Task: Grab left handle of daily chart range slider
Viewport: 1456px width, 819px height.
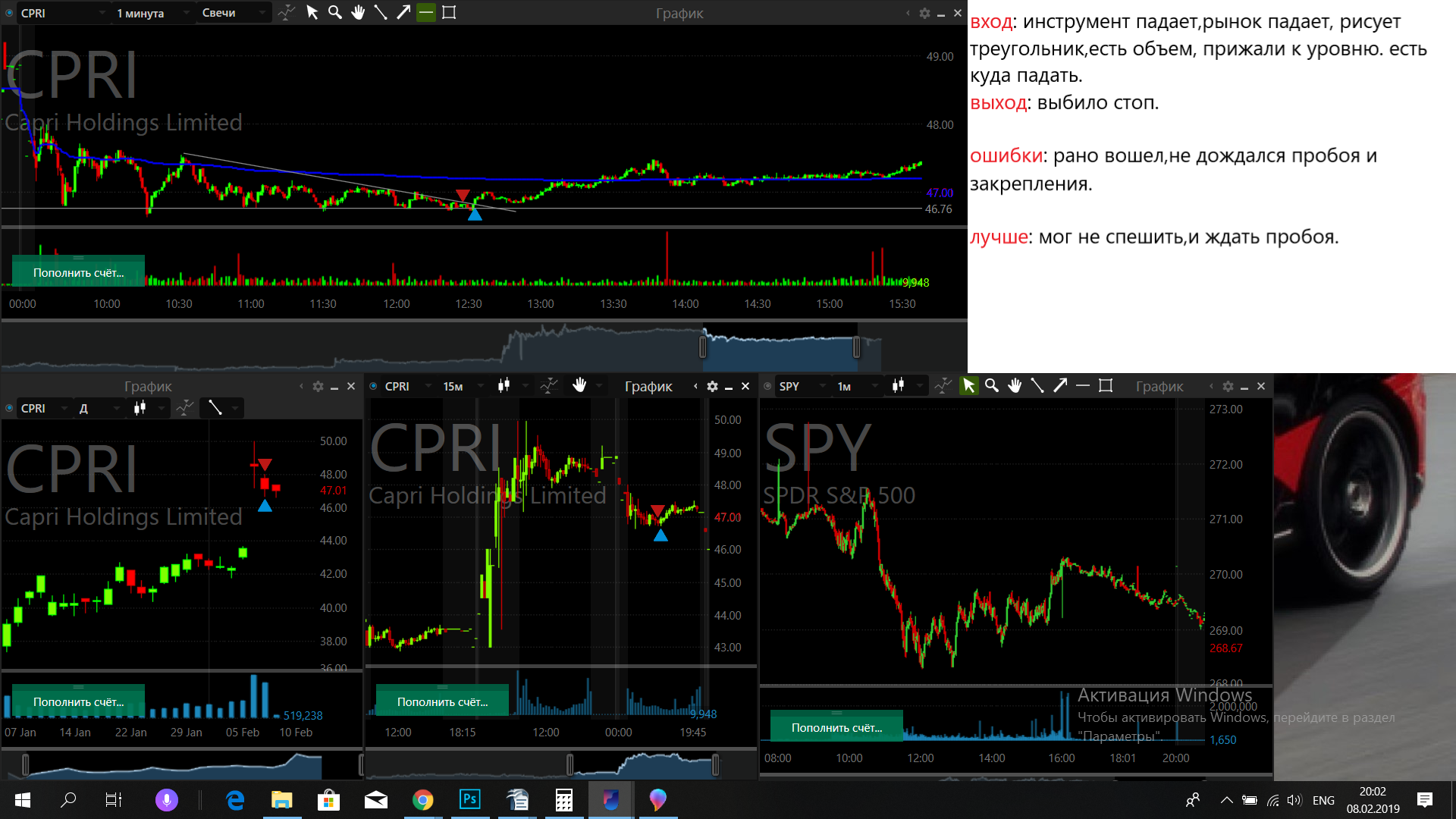Action: pos(26,765)
